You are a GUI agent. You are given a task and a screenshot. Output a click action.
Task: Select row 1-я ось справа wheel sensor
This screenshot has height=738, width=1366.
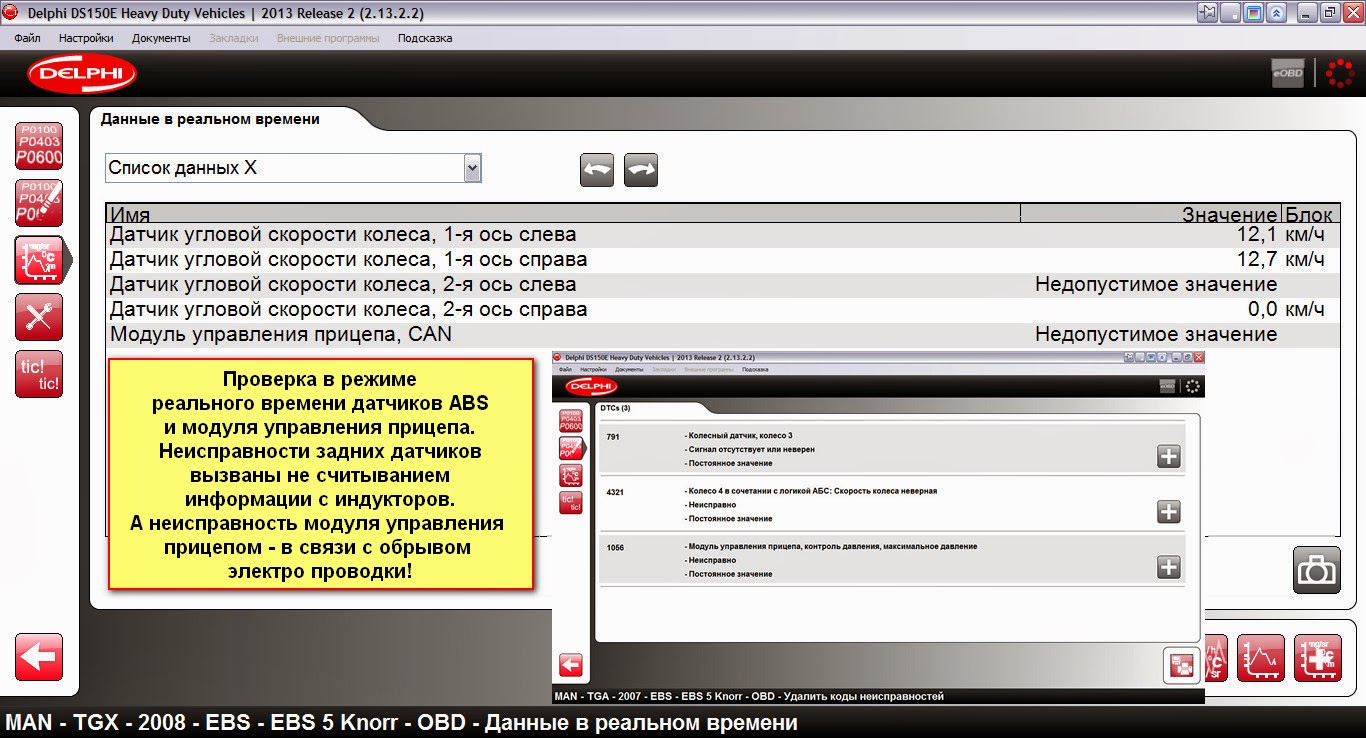coord(722,260)
